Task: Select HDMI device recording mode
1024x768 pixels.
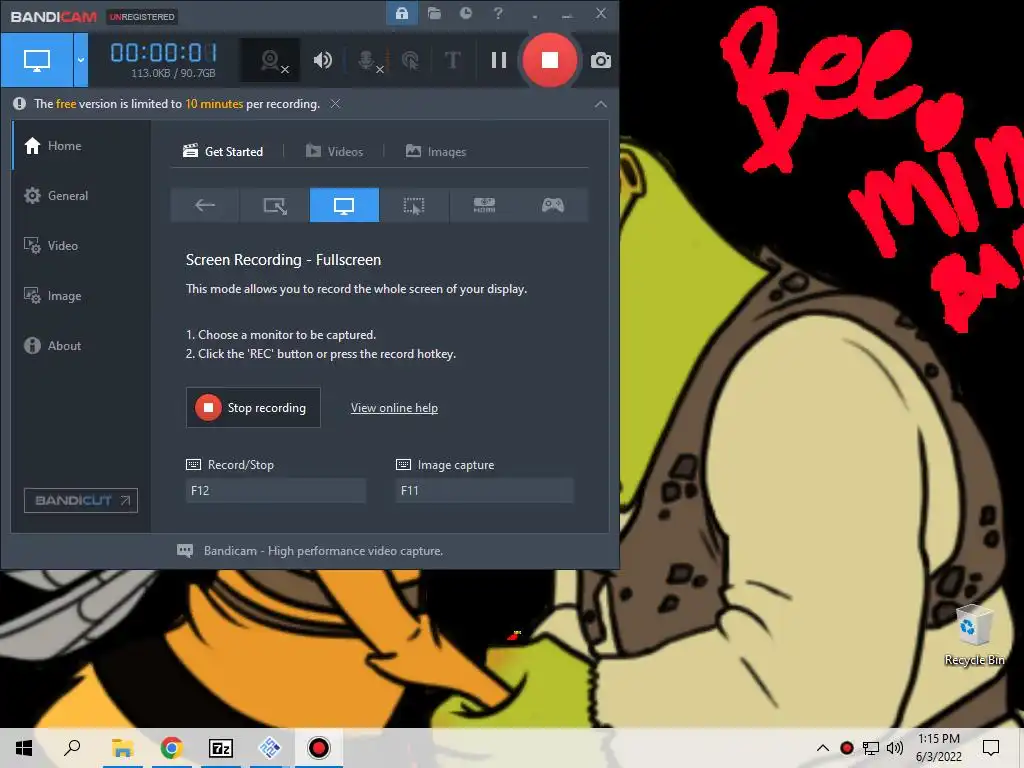Action: coord(484,205)
